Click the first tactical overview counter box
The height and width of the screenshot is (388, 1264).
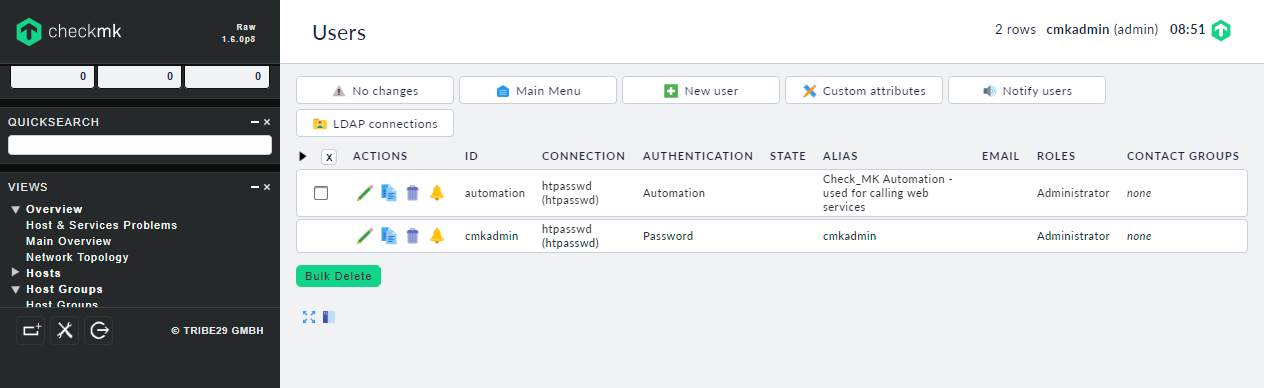pos(52,76)
